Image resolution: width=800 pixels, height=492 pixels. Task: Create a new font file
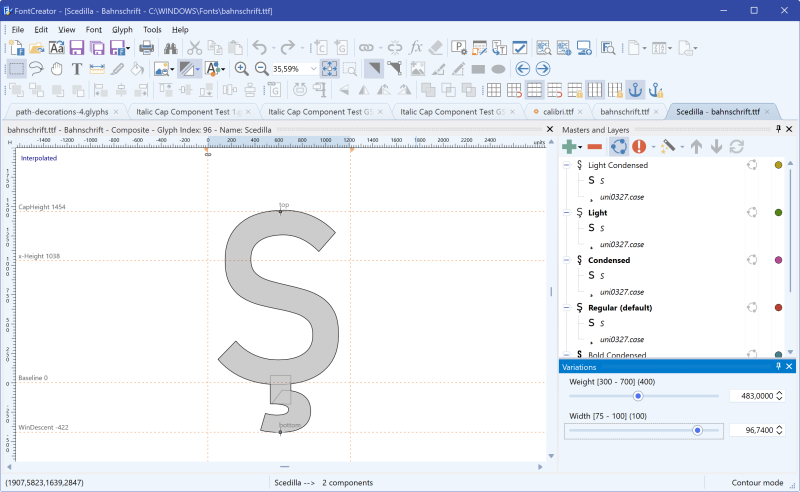click(x=16, y=48)
